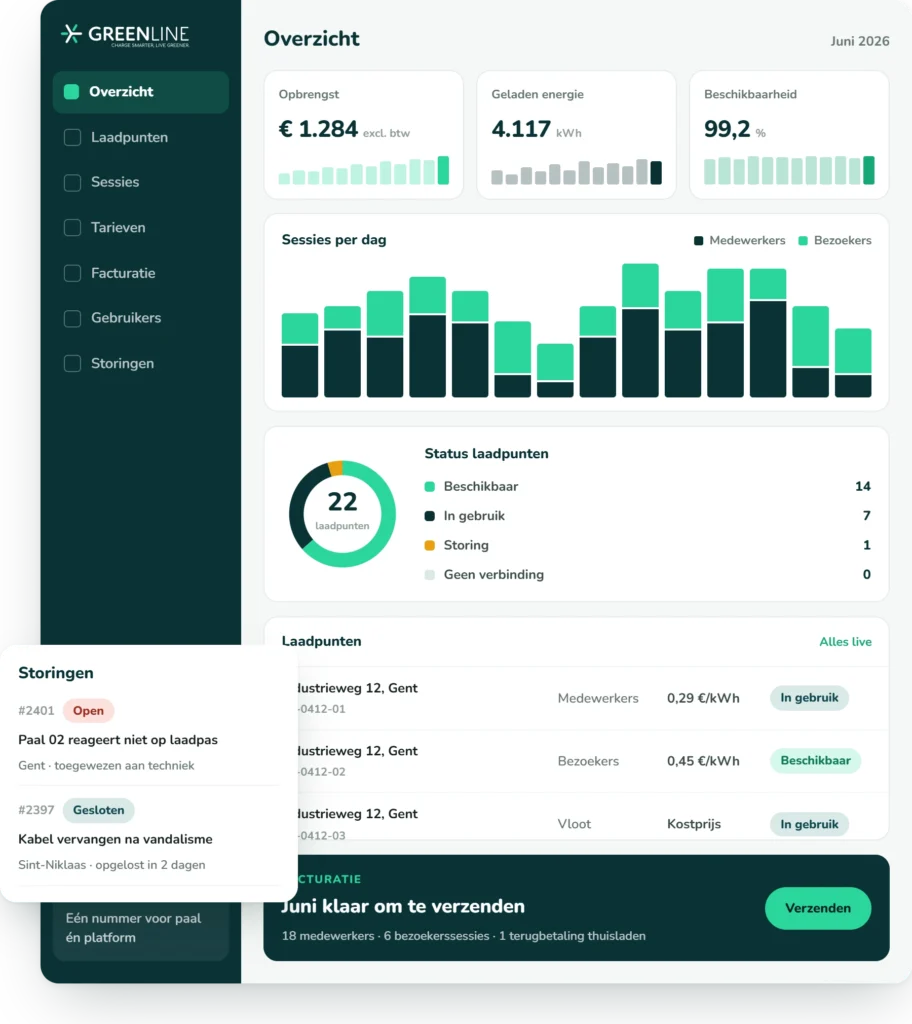Click the In gebruik badge for Vloot row
The width and height of the screenshot is (912, 1024).
[809, 824]
